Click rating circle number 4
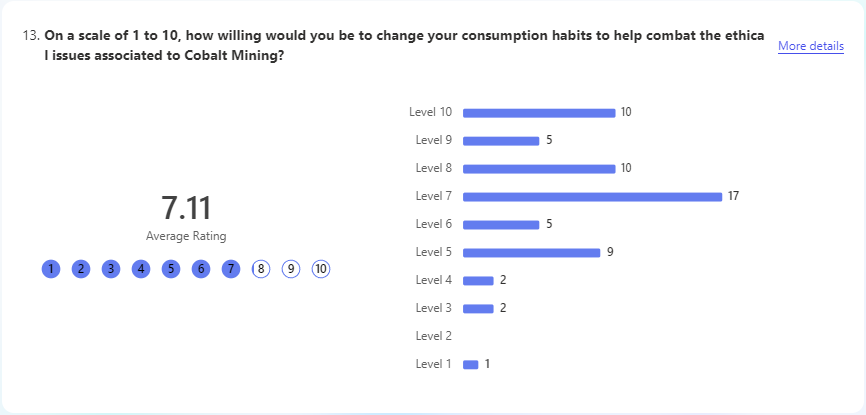Screen dimensions: 866x415 (141, 269)
